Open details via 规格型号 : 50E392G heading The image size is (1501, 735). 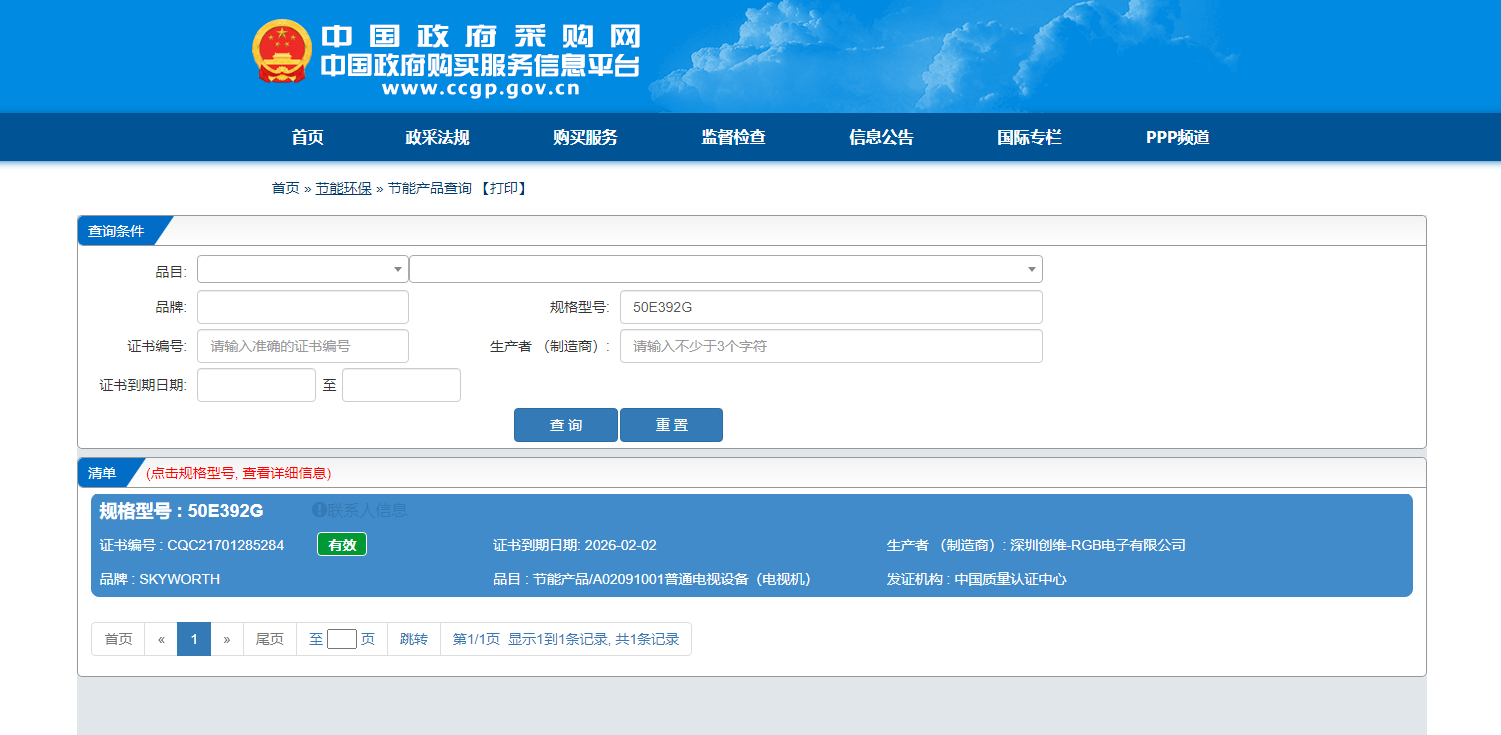coord(181,511)
